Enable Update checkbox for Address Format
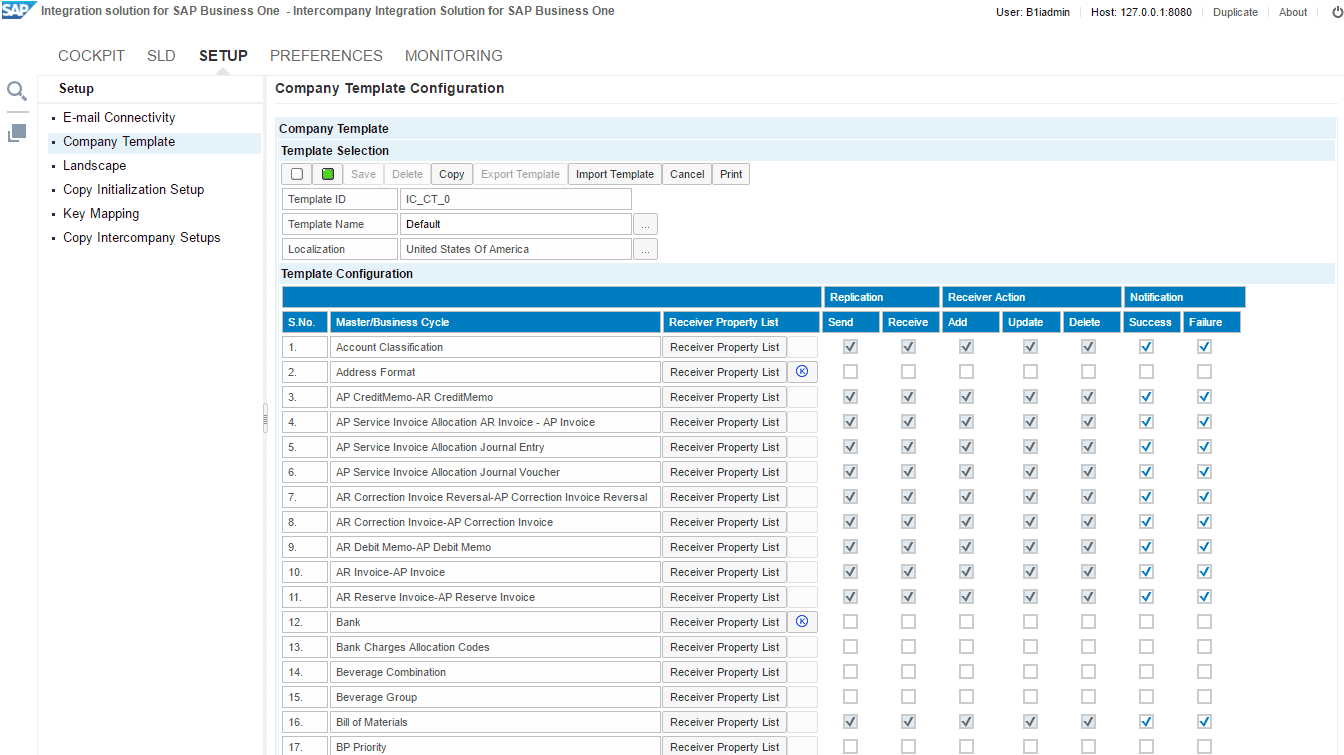 (1031, 372)
